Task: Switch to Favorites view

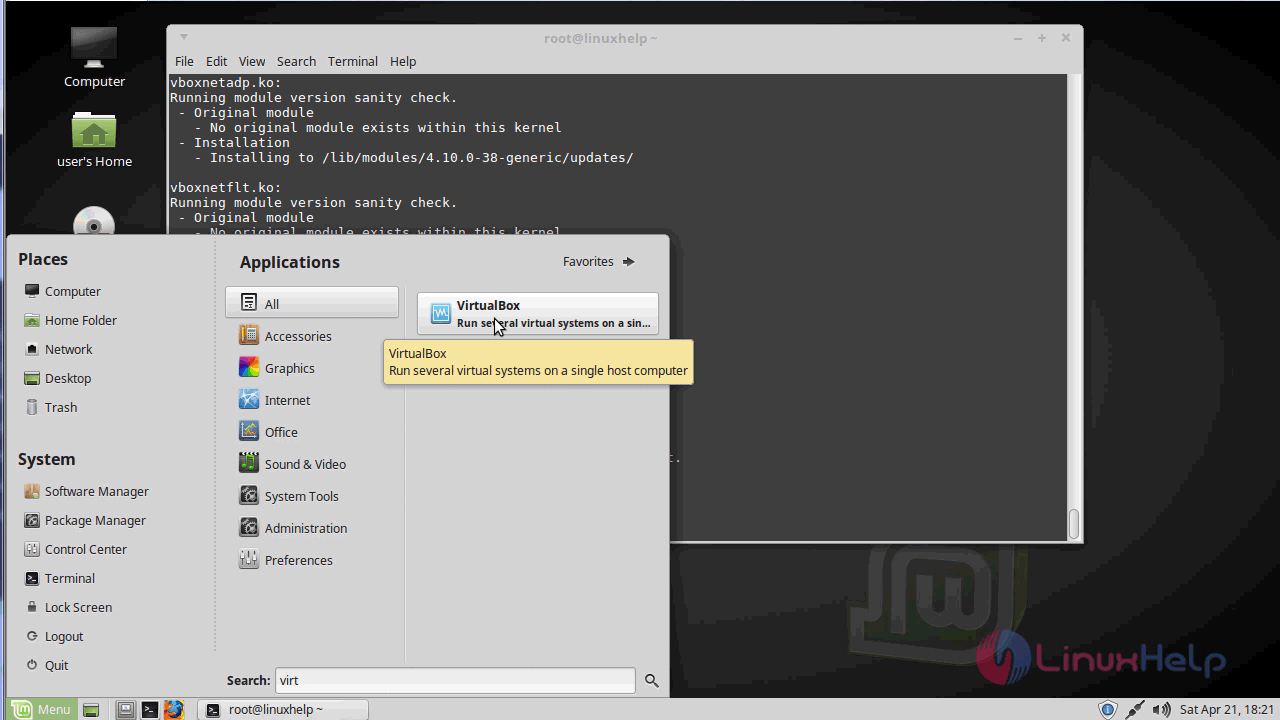Action: [x=598, y=261]
